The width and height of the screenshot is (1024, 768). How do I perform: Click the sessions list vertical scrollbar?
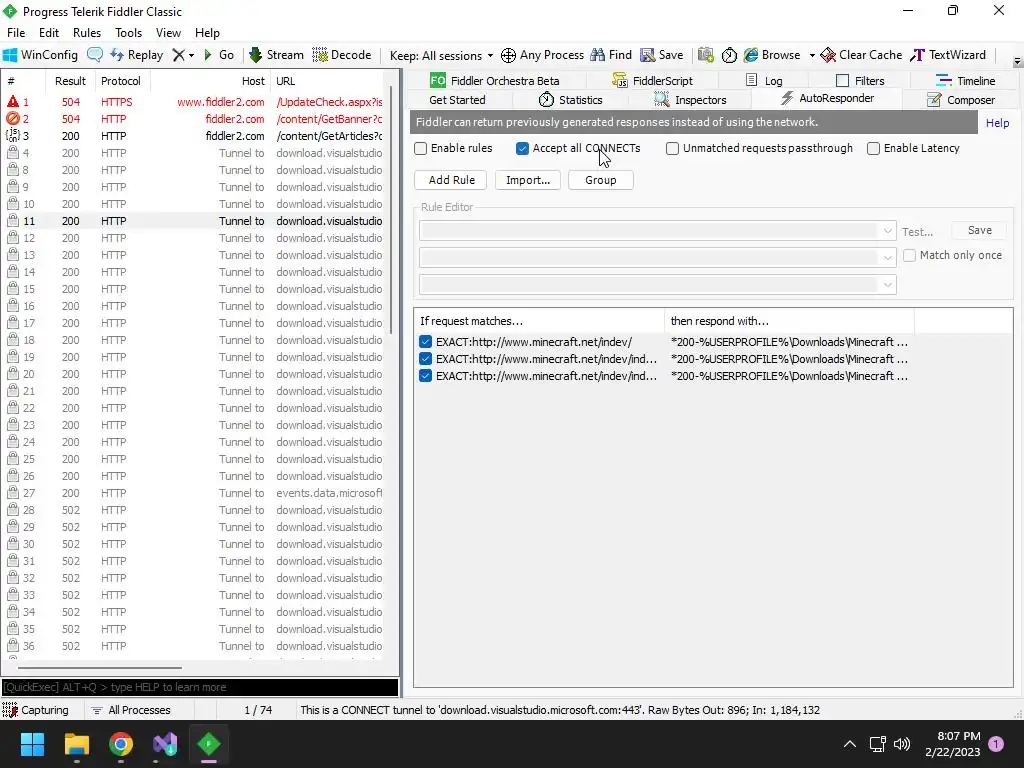[x=391, y=209]
